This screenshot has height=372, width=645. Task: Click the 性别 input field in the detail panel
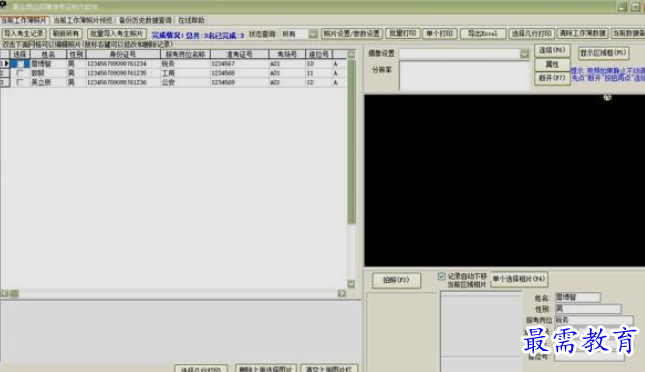[588, 309]
